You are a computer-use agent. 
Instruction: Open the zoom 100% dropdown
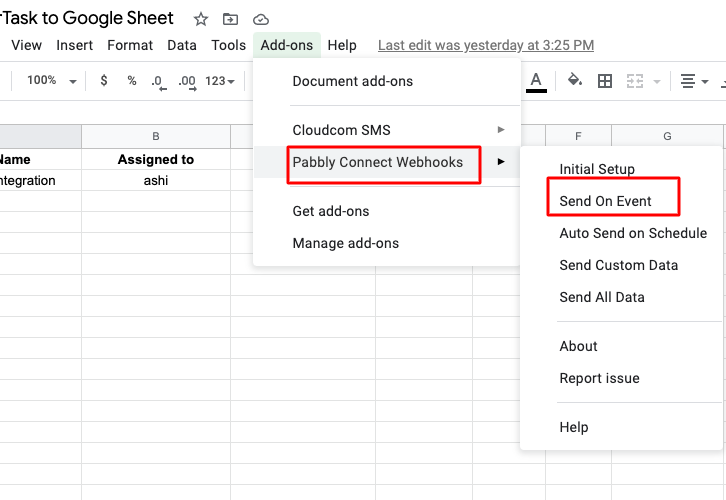point(51,81)
